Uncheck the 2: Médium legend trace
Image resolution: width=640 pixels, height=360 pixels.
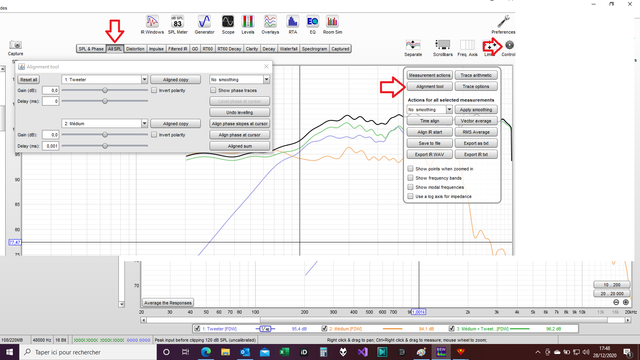pyautogui.click(x=324, y=328)
